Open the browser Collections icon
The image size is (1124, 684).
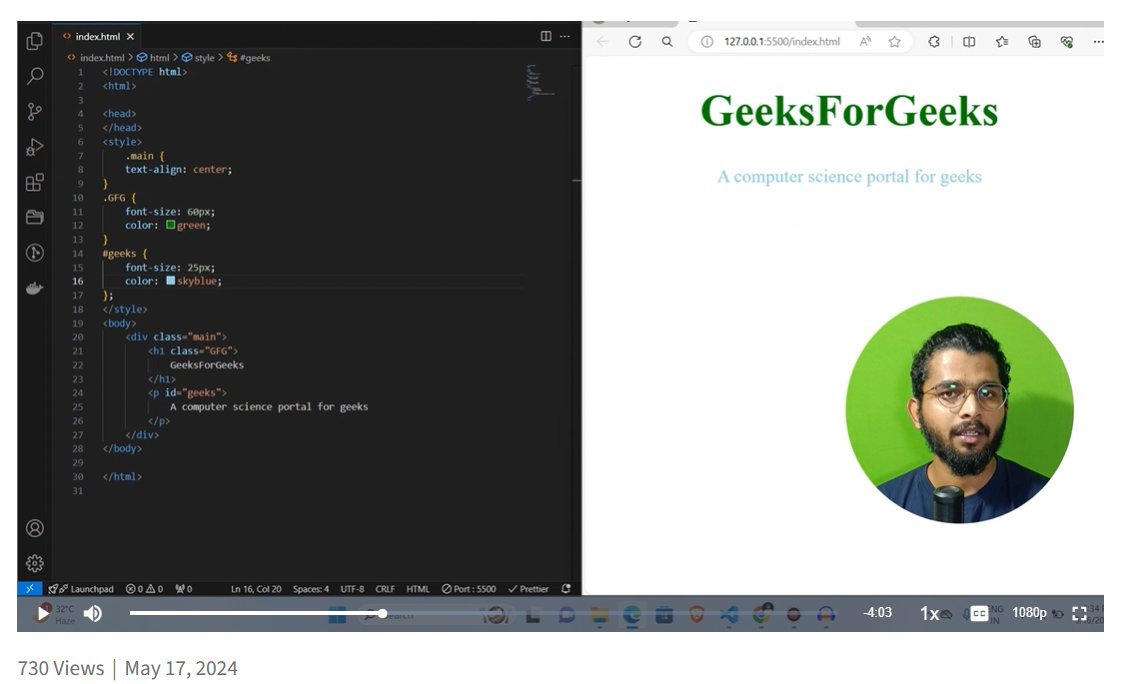pos(1034,42)
